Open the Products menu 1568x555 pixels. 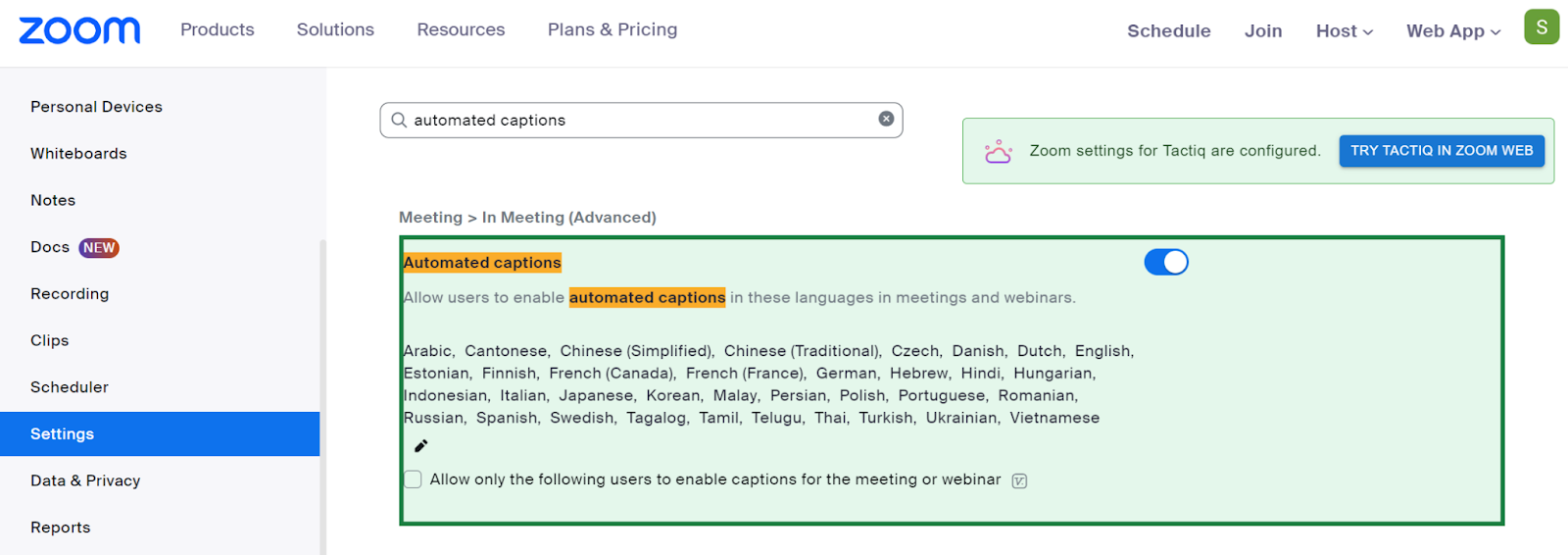click(x=218, y=29)
